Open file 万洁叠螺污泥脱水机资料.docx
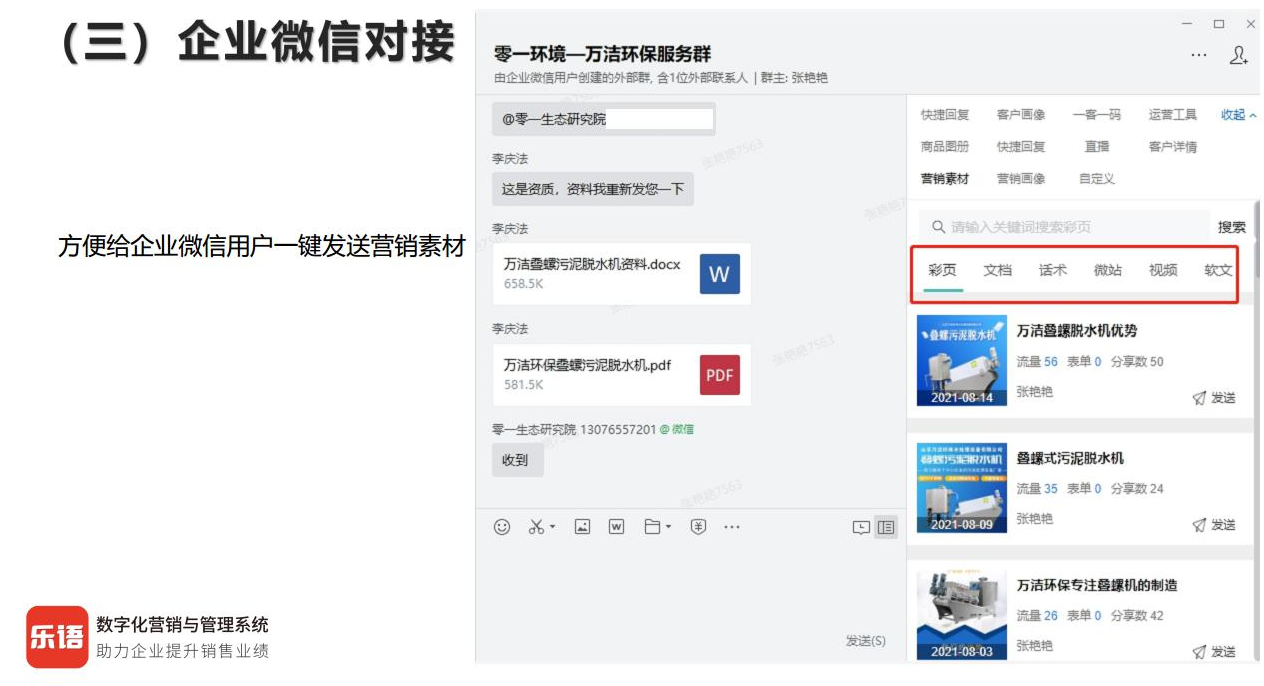This screenshot has height=686, width=1264. pos(621,274)
